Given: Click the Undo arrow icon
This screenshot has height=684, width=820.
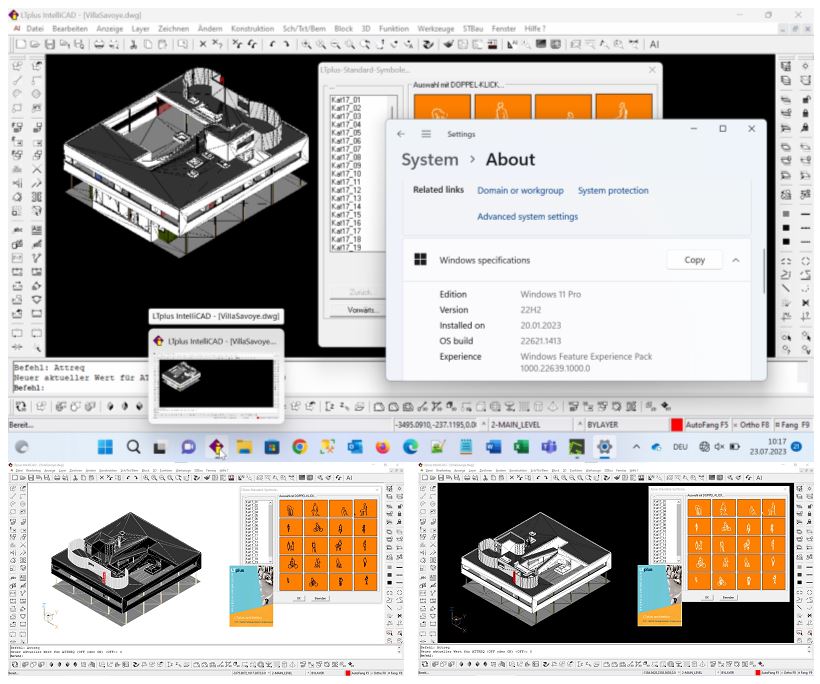Looking at the screenshot, I should tap(272, 44).
